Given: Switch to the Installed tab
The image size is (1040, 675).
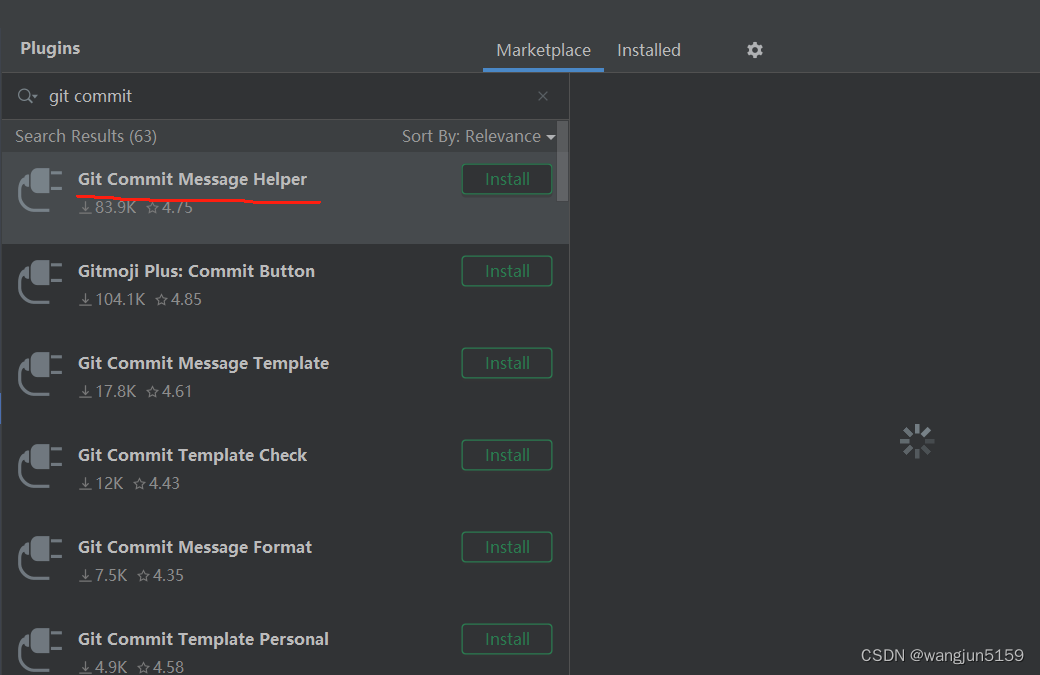Looking at the screenshot, I should [649, 50].
